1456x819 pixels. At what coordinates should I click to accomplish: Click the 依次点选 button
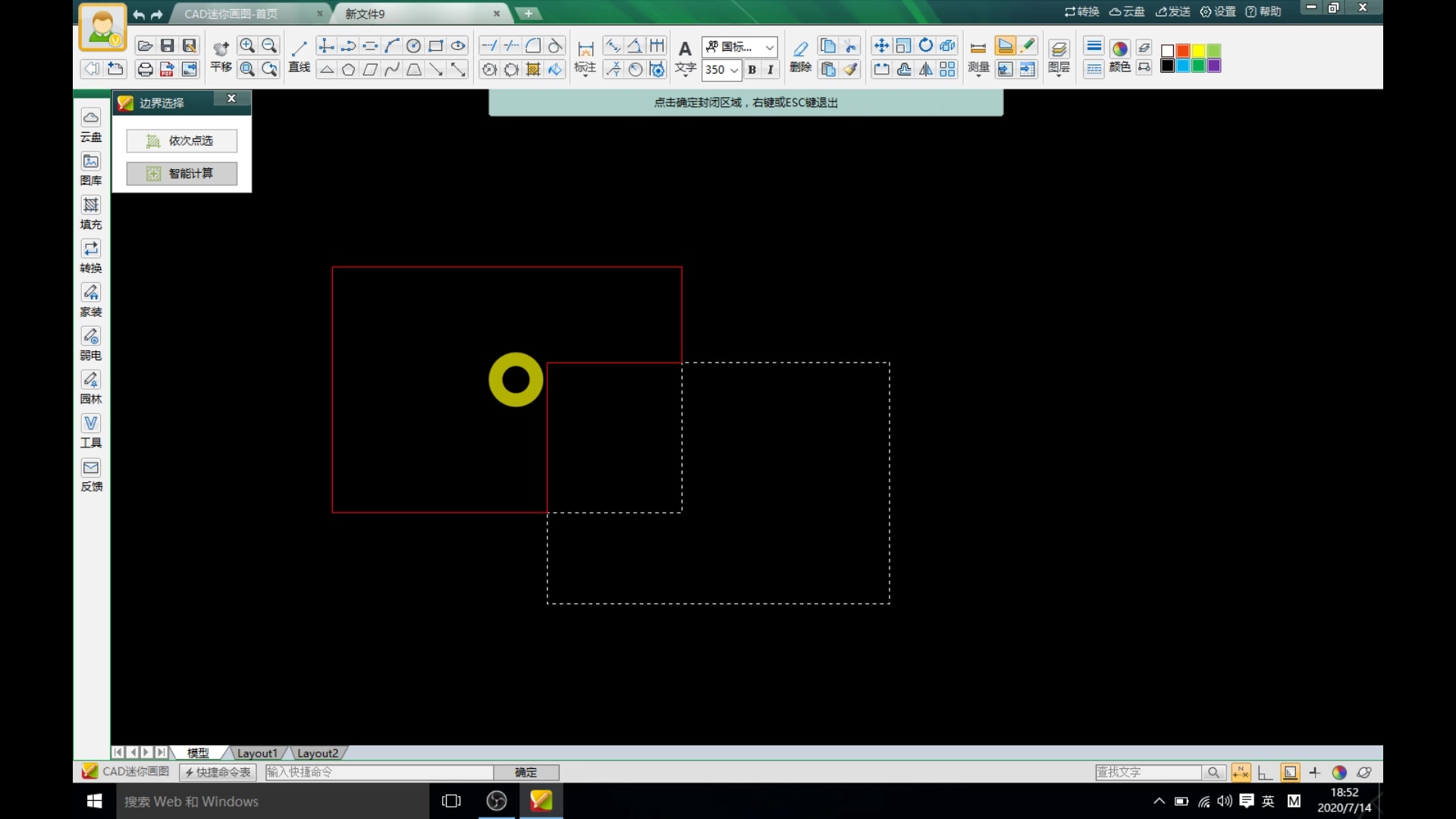181,140
